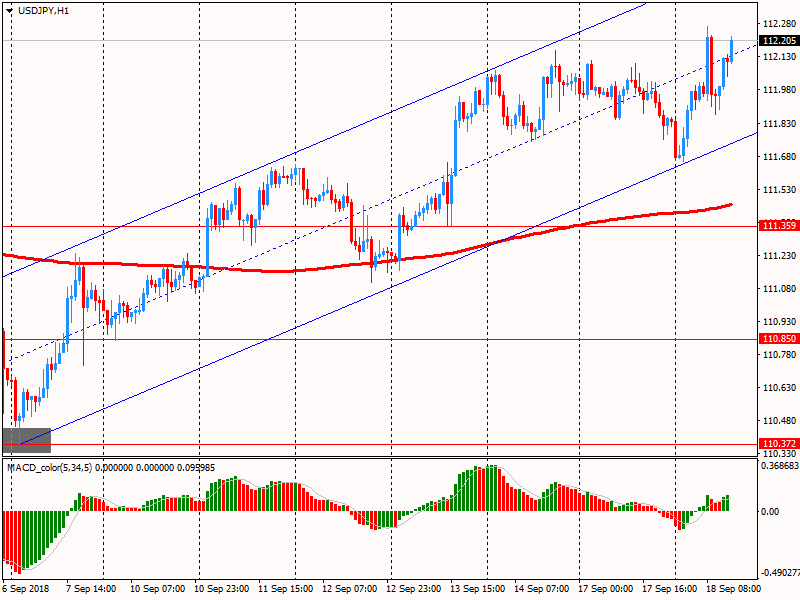
Task: Click price scale value 111.530
Action: click(x=780, y=190)
